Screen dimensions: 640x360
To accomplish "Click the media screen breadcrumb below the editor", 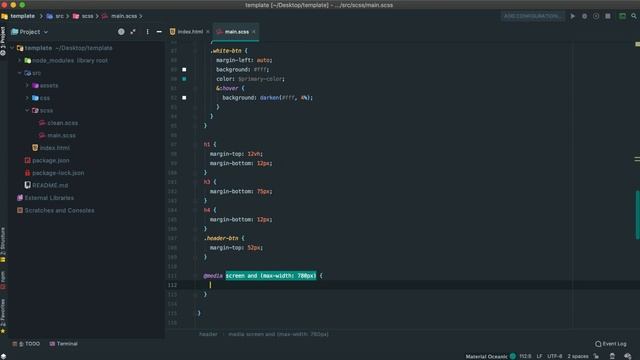I will point(278,334).
